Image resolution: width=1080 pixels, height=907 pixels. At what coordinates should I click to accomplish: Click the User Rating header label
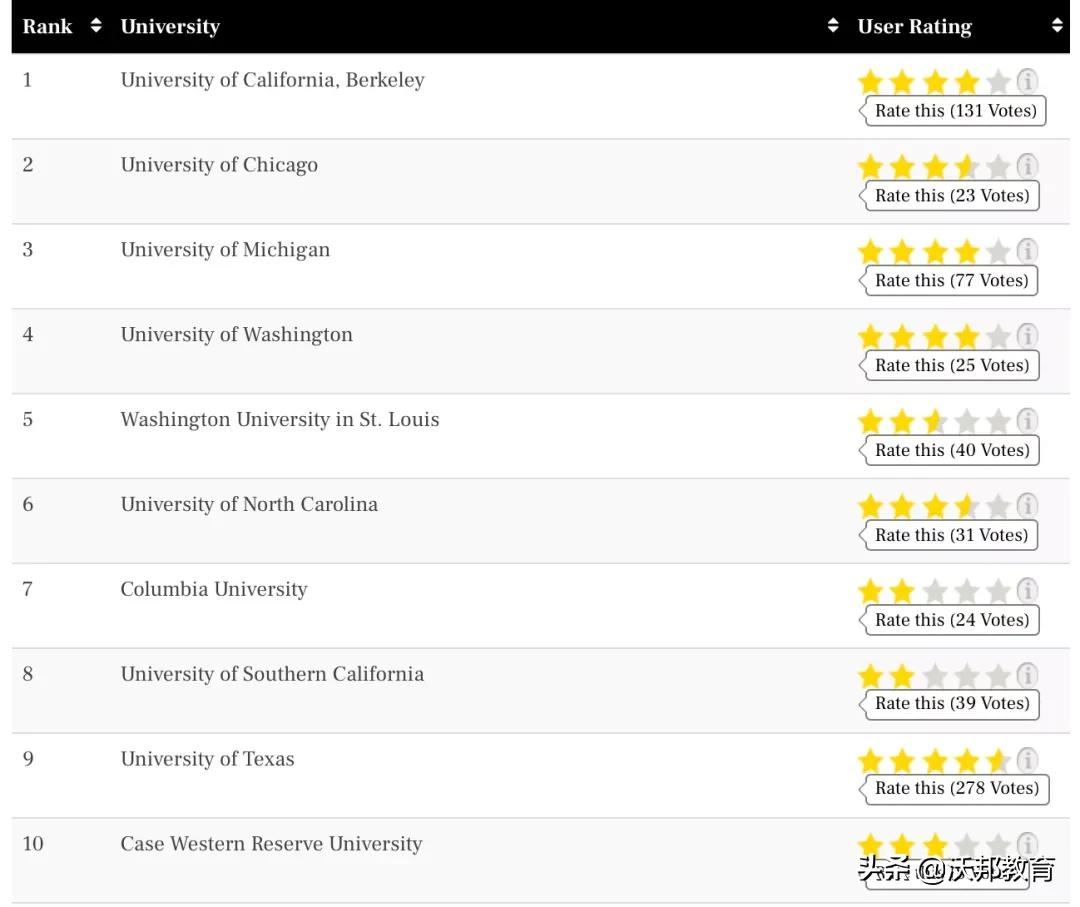pos(914,27)
